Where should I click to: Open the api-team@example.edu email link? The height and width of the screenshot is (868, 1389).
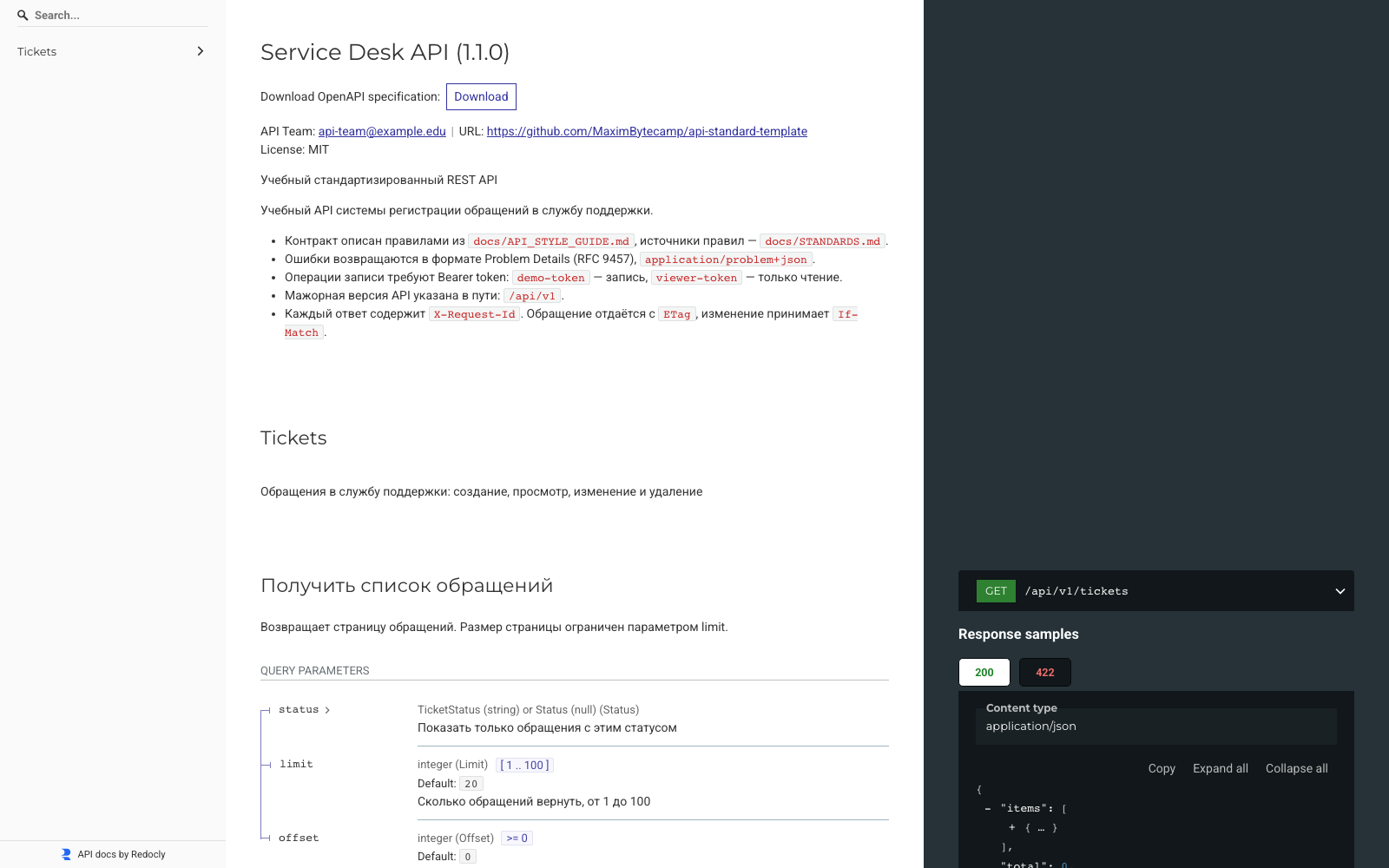pos(382,131)
